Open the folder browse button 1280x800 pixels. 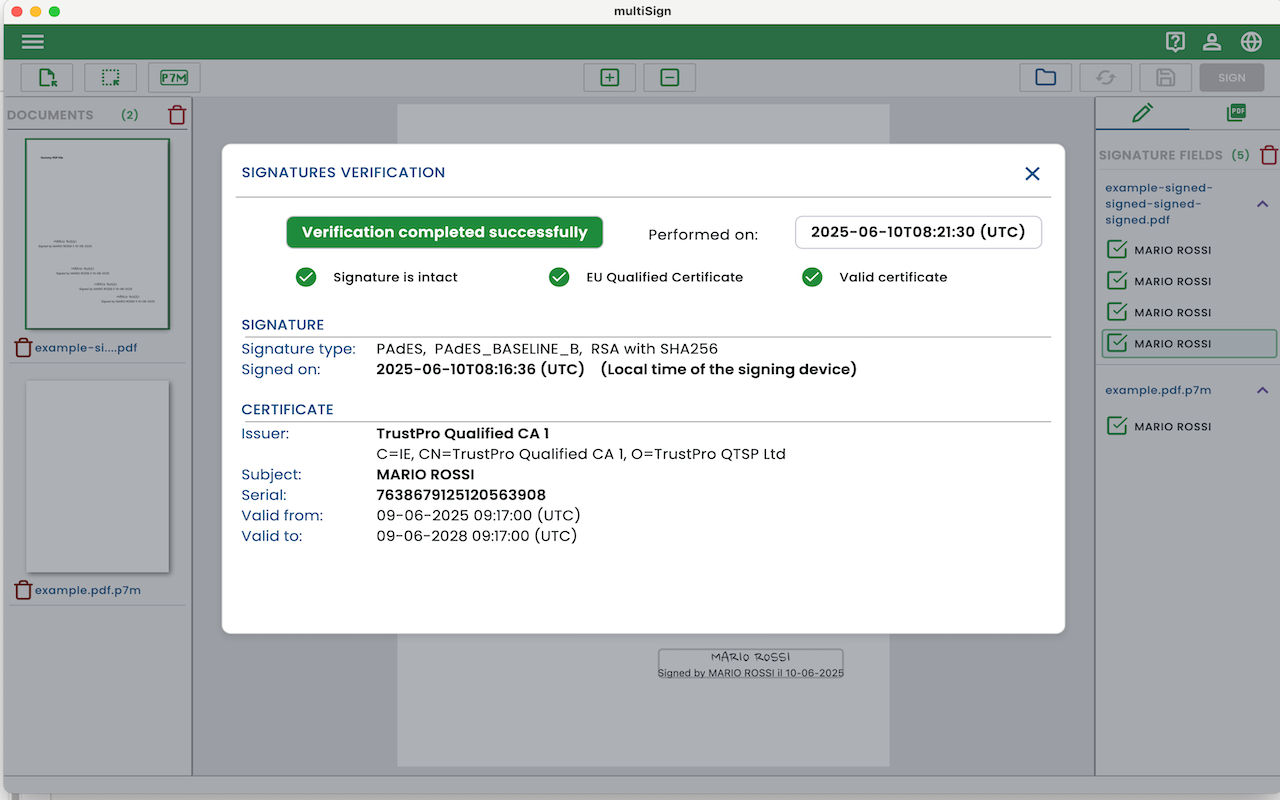tap(1046, 78)
